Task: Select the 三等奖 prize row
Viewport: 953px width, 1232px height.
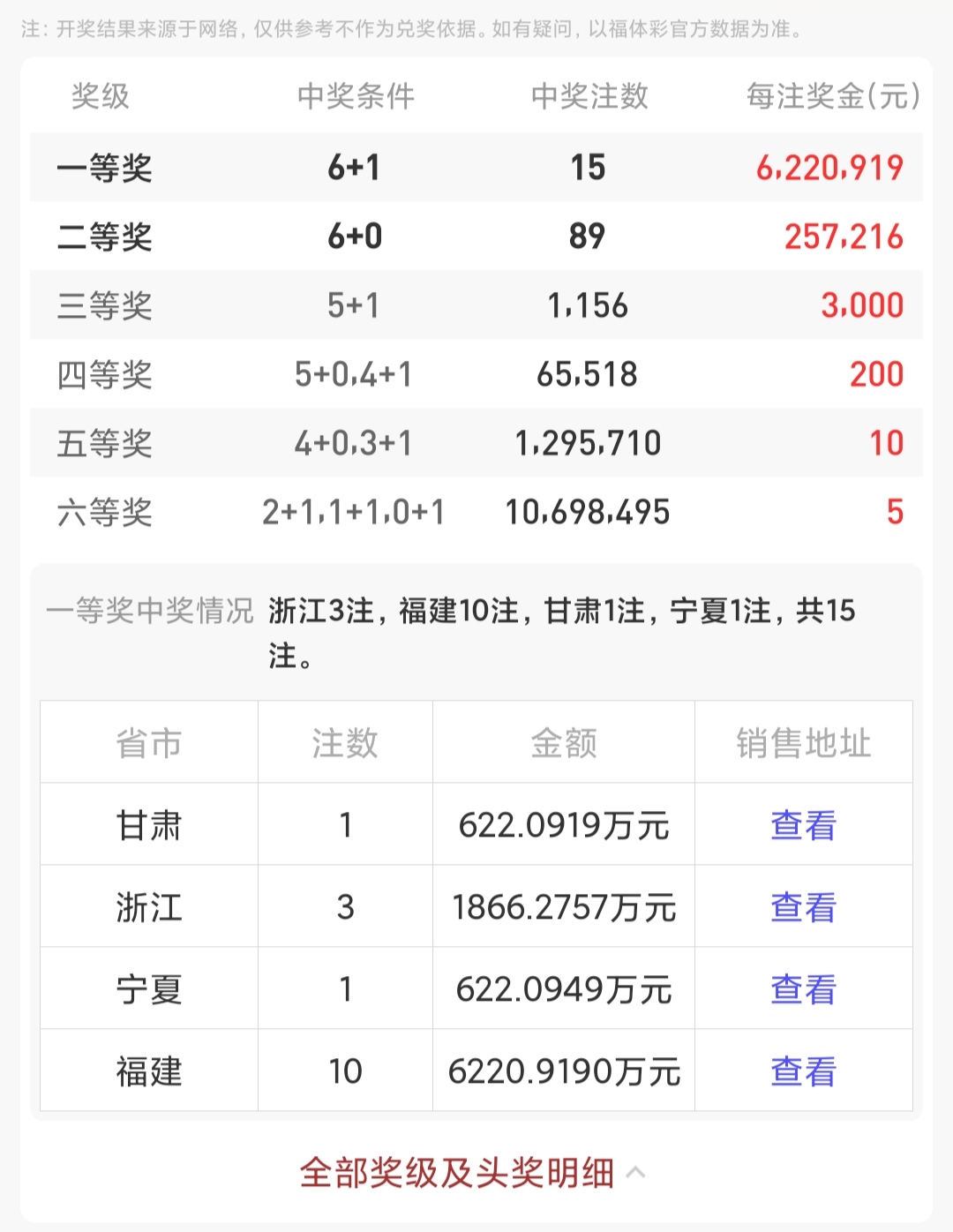Action: click(476, 305)
